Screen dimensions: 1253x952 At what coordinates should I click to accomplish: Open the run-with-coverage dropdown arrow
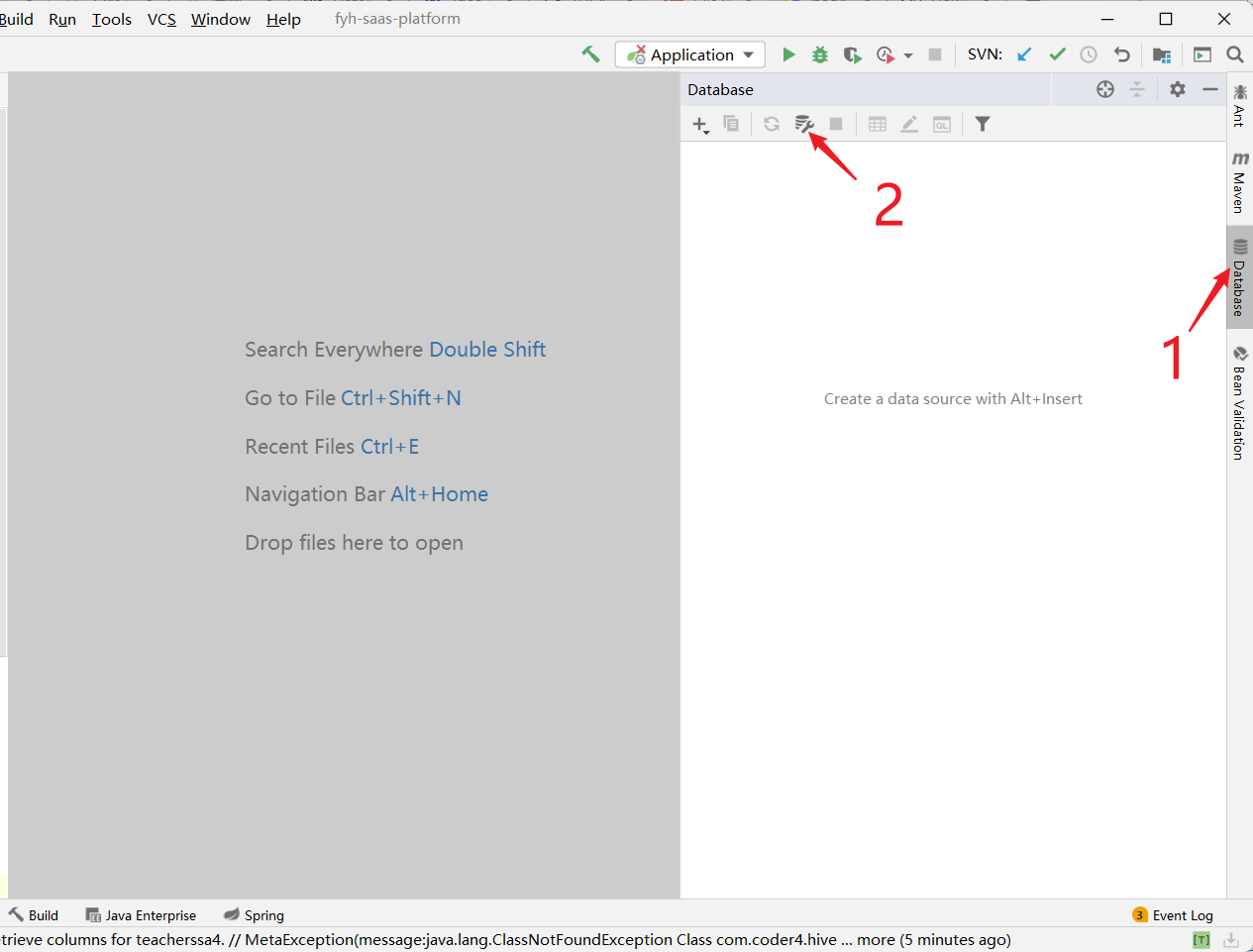pyautogui.click(x=907, y=54)
